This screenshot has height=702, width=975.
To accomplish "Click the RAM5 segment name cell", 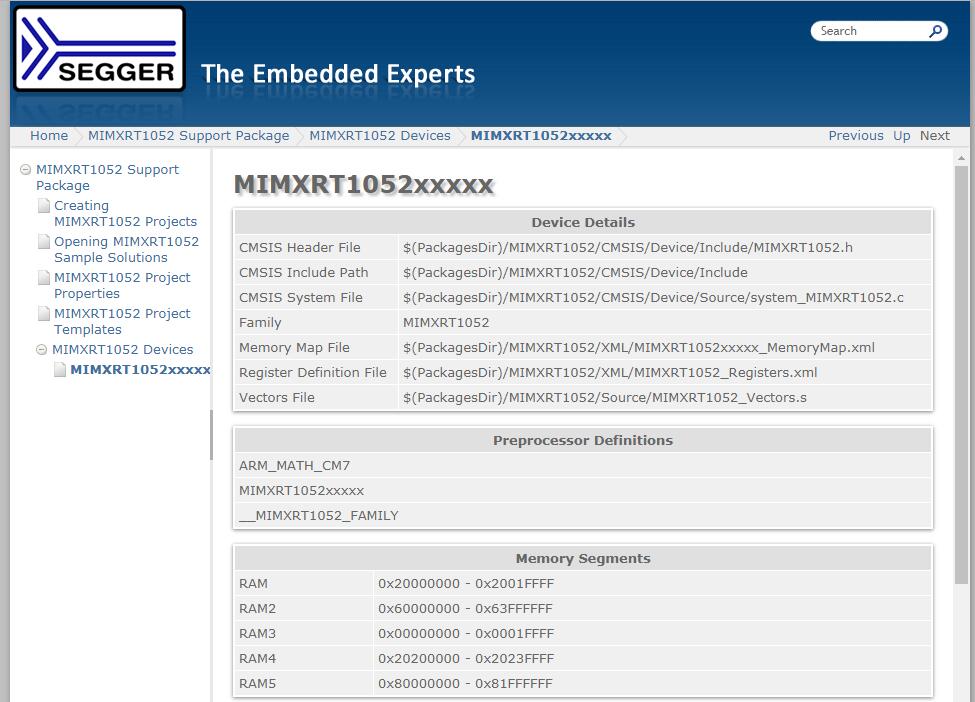I will coord(303,683).
